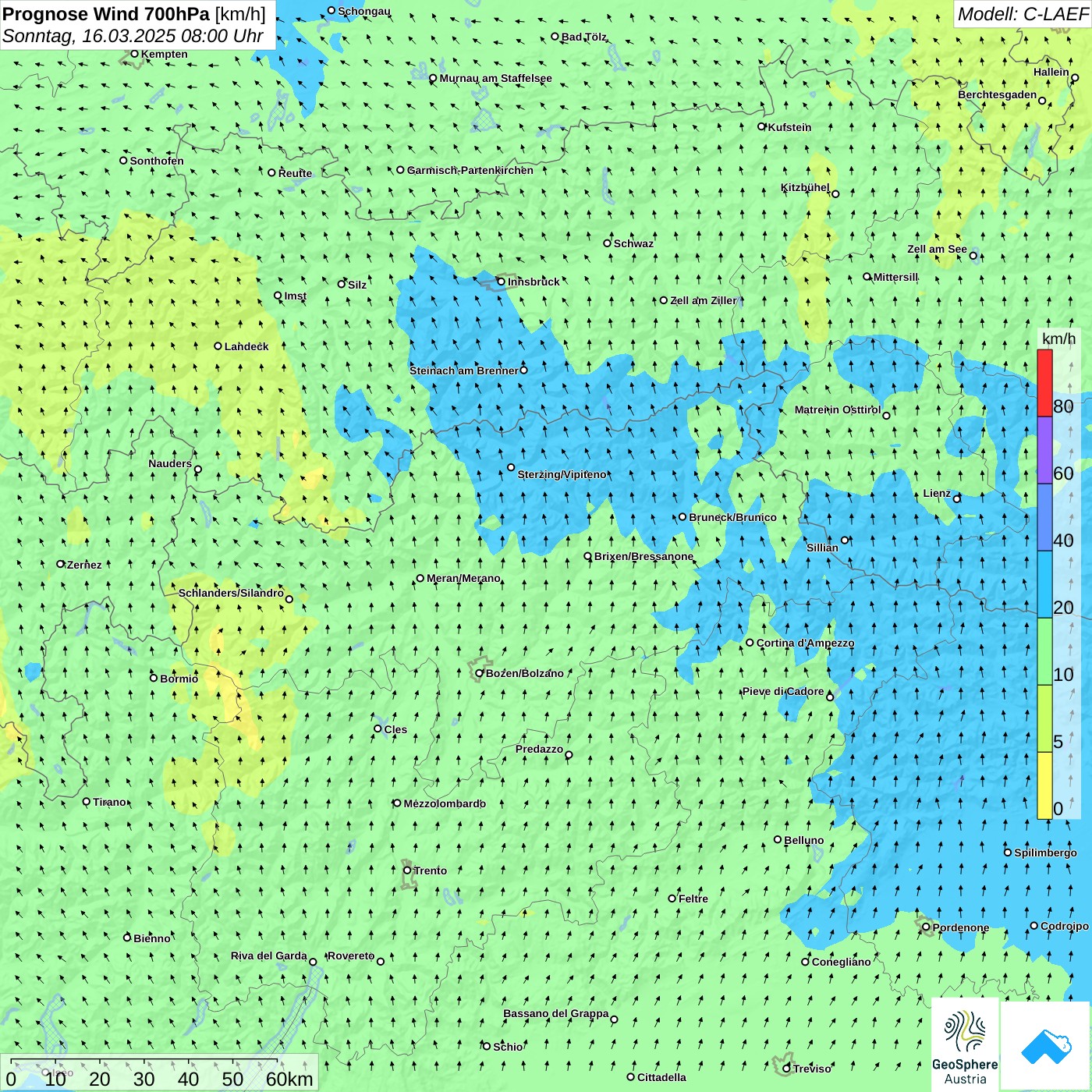Click the Schio label
The height and width of the screenshot is (1092, 1092).
508,1047
